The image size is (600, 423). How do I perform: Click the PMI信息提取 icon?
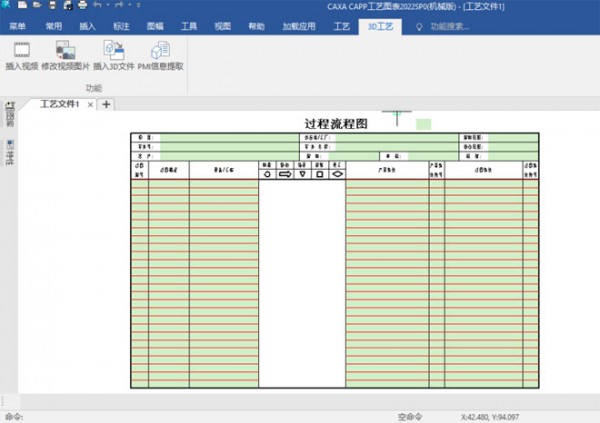(x=160, y=50)
